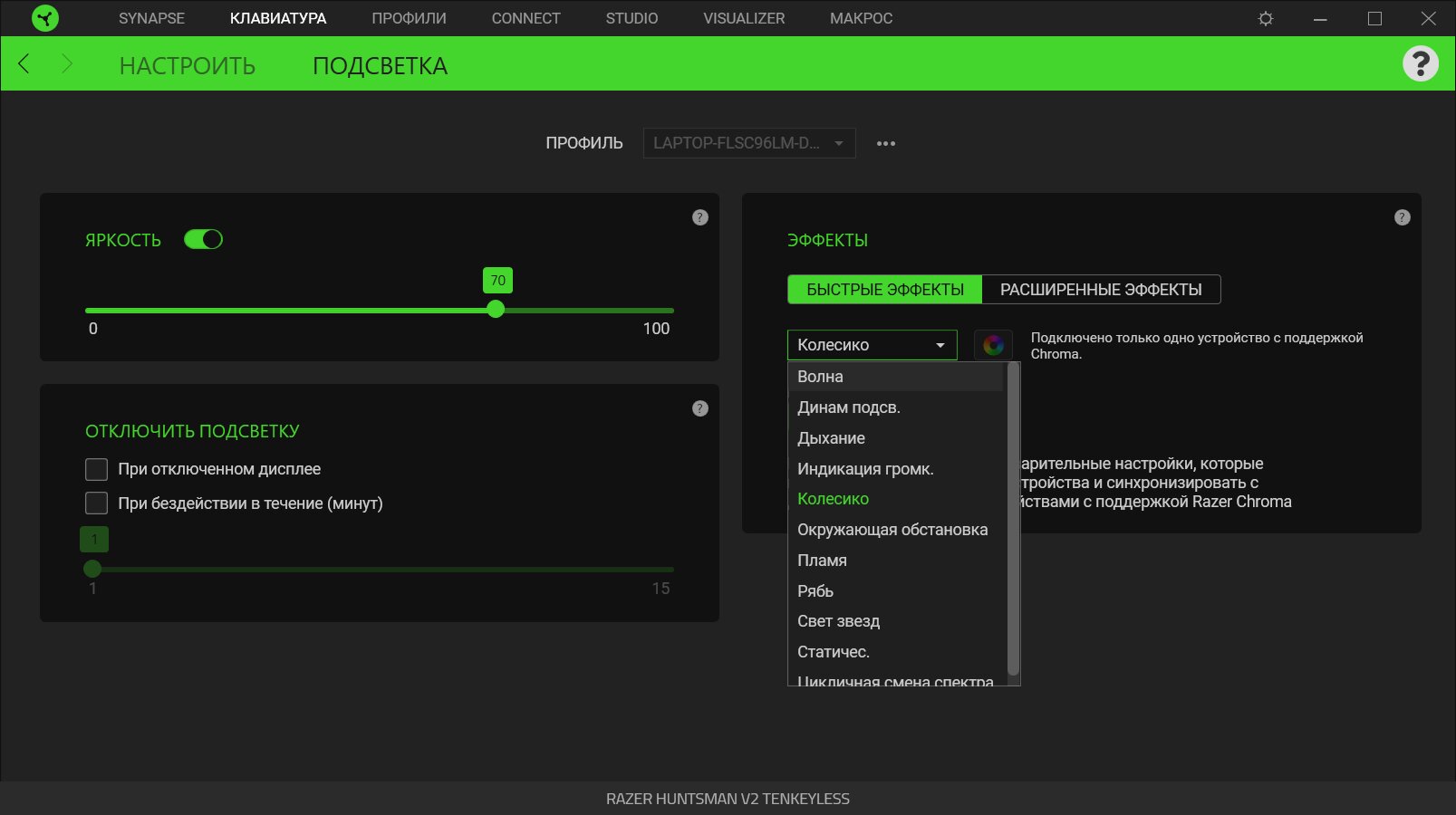Choose Дыхание effect

click(x=896, y=438)
